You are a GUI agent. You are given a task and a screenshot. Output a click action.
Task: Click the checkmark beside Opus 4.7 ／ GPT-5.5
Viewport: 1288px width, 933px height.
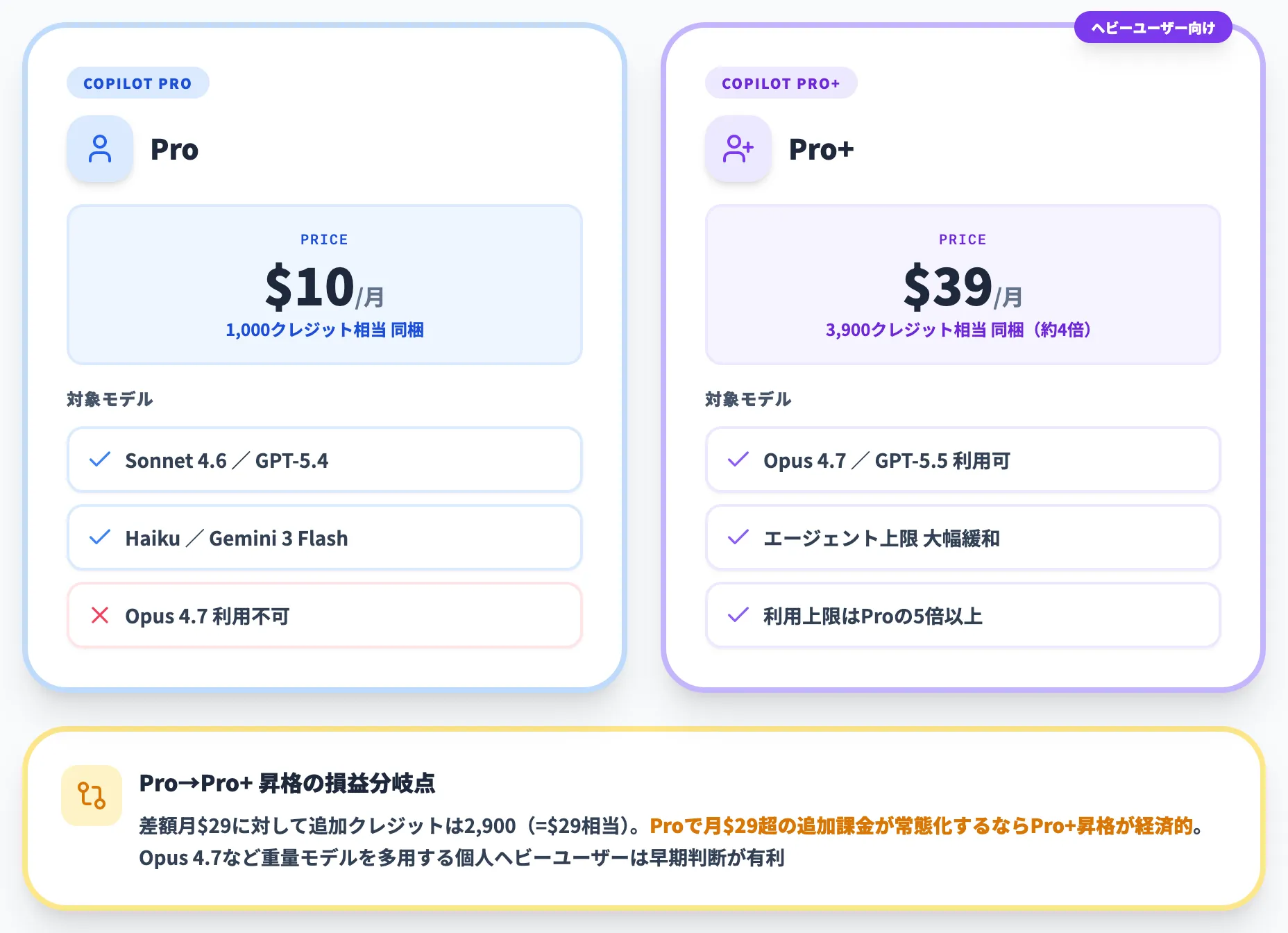click(737, 459)
